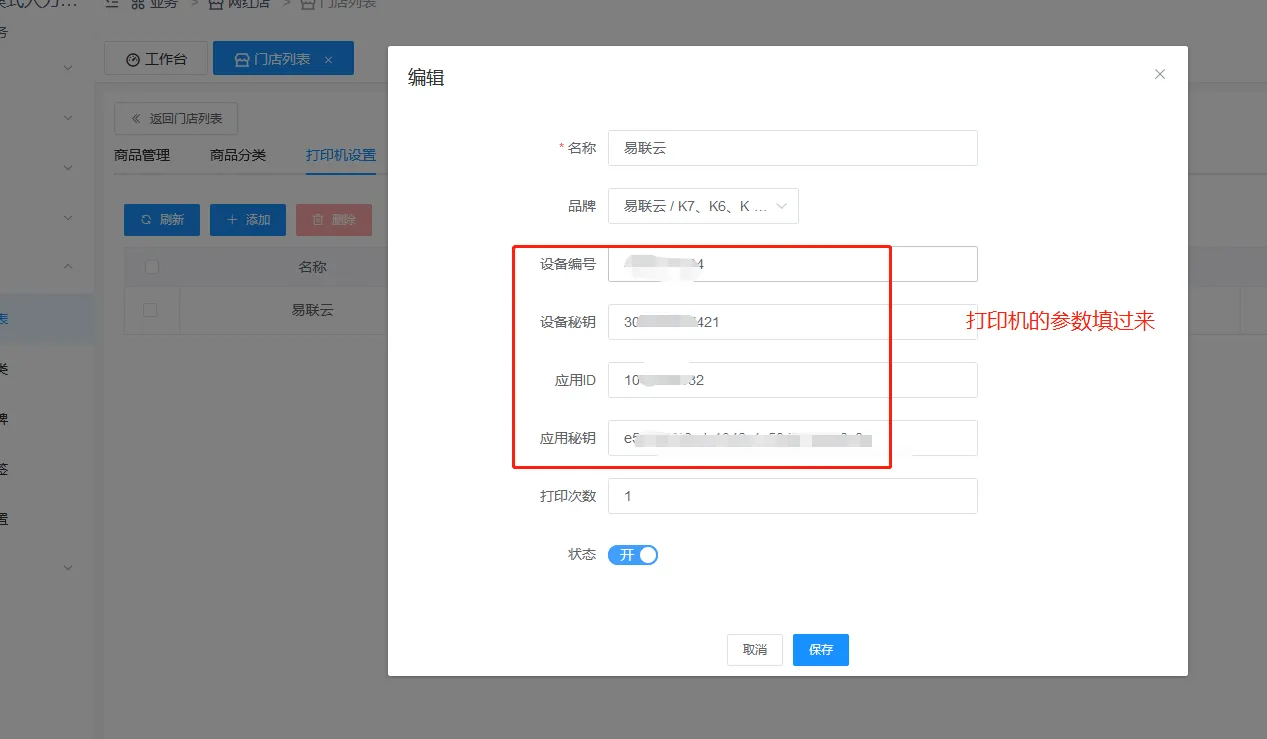Check the select-all checkbox in table header

[x=151, y=267]
